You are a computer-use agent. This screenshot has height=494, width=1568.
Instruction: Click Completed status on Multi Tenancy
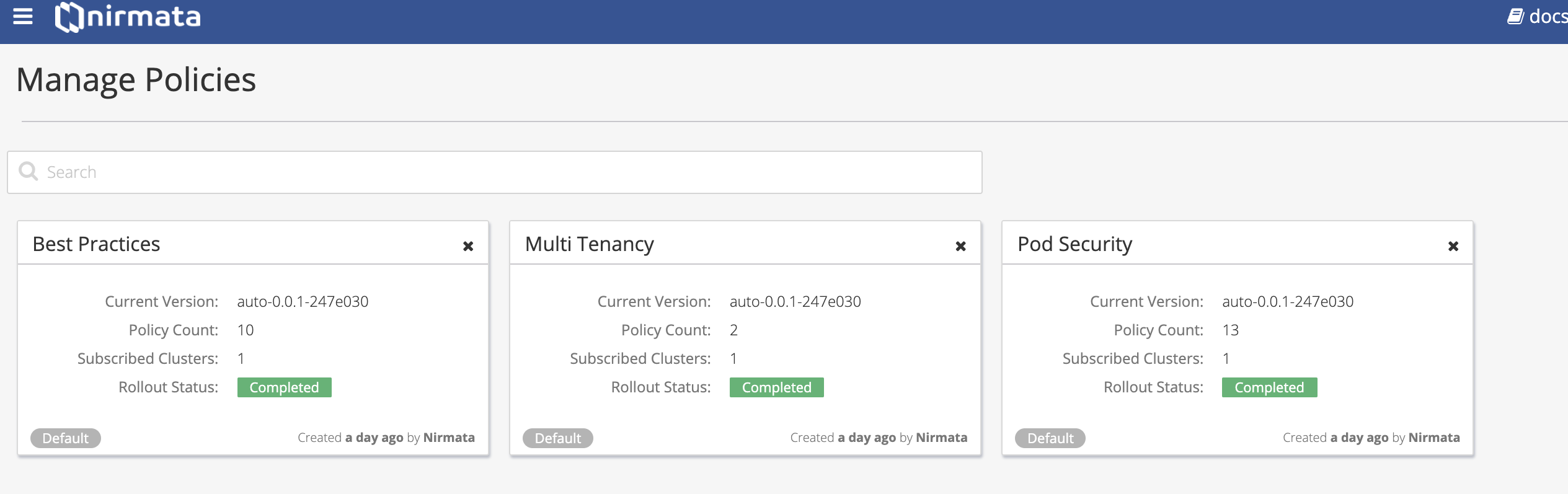(x=777, y=387)
